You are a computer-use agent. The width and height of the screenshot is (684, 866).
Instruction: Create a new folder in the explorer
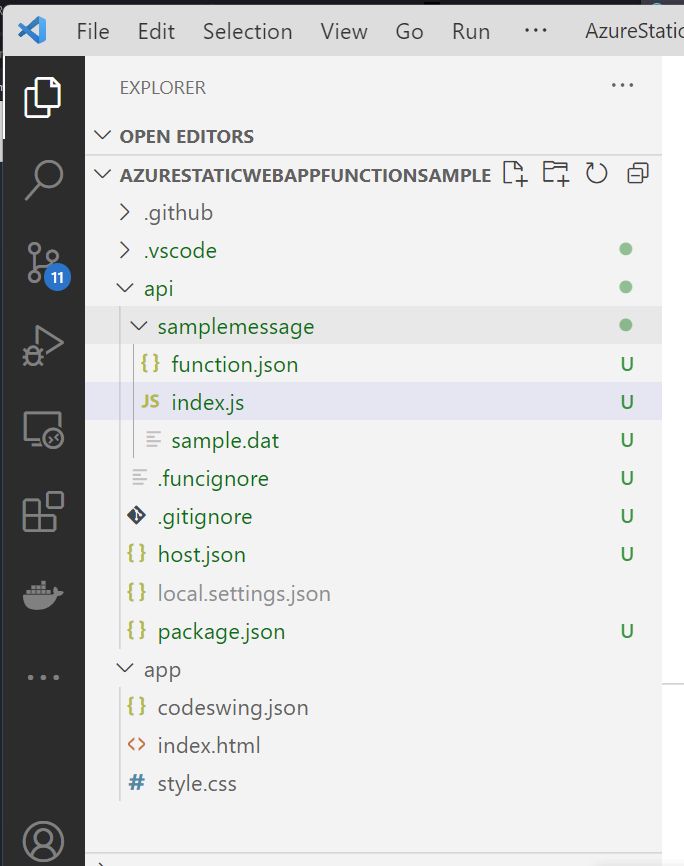tap(557, 173)
